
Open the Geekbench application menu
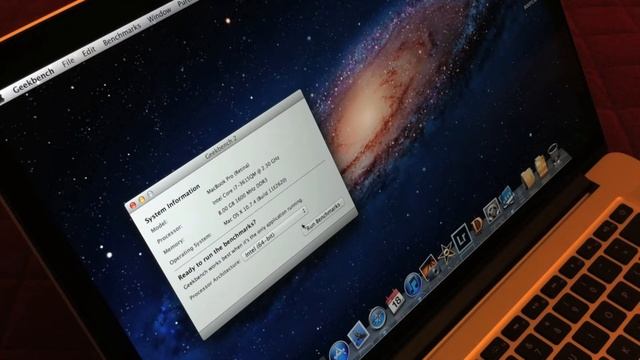[33, 81]
